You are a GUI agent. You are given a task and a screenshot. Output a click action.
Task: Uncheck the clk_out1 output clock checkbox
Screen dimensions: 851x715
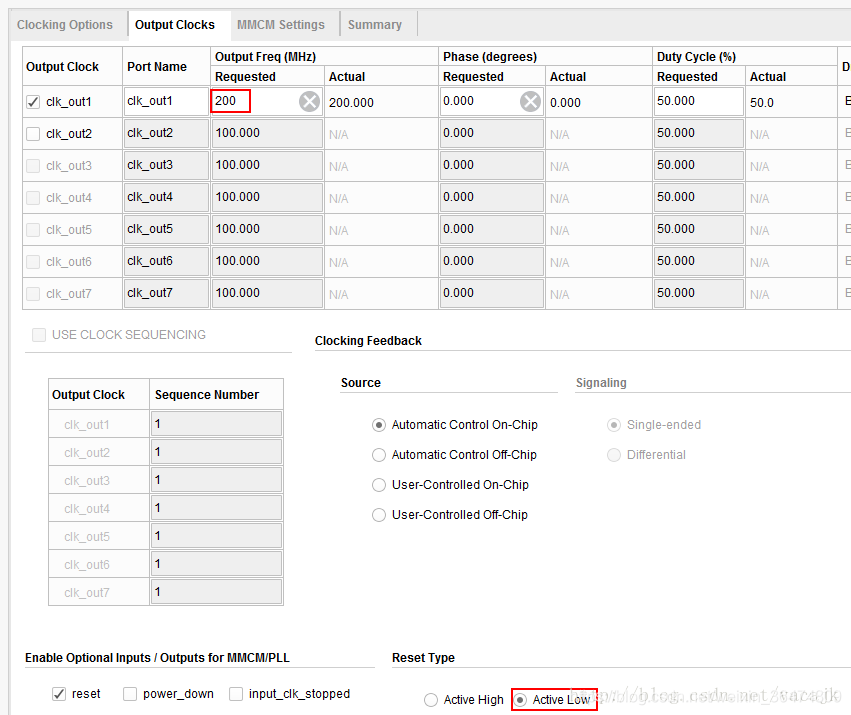click(34, 102)
